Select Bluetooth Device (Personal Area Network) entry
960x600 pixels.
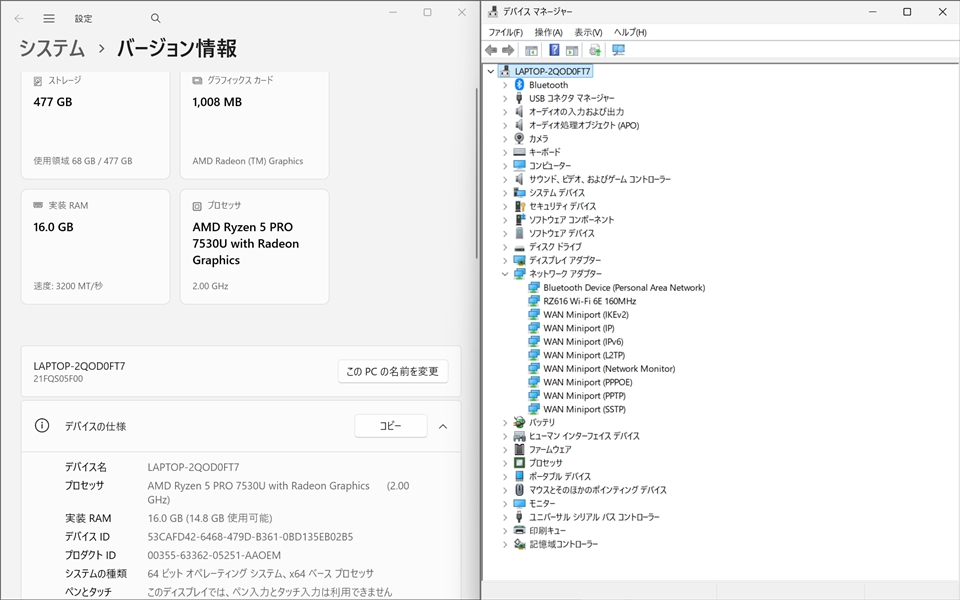pos(623,288)
